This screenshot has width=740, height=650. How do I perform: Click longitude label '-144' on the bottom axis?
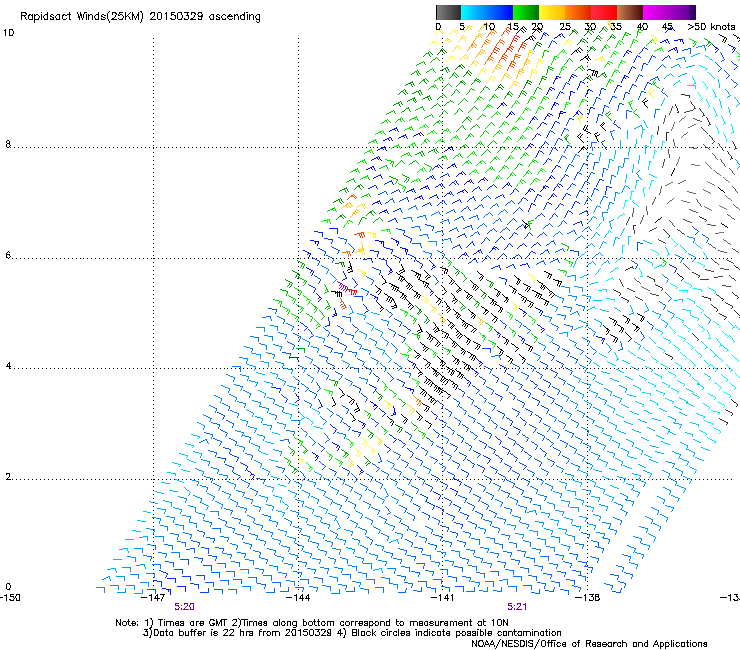click(x=298, y=597)
